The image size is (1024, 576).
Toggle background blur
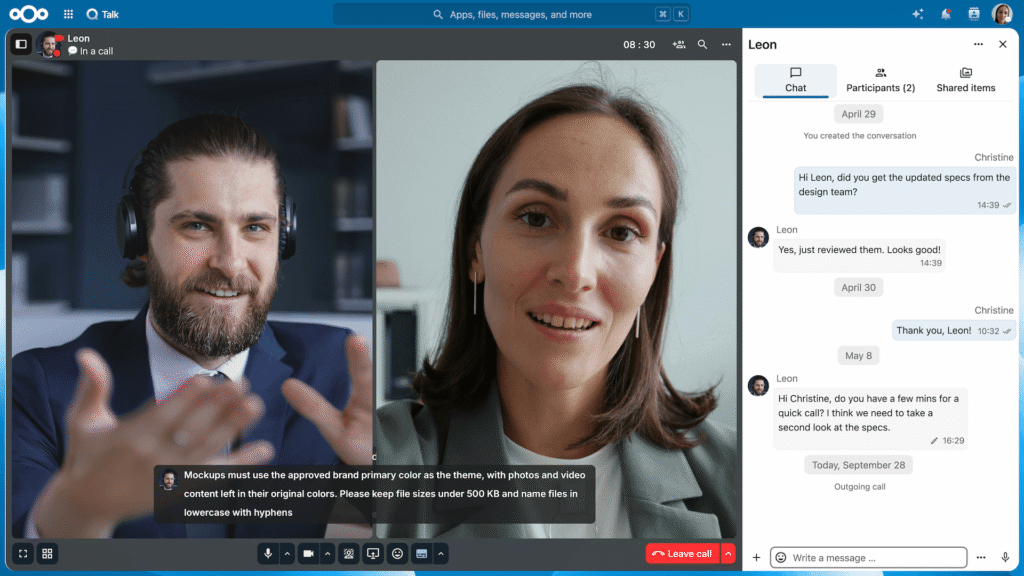coord(349,554)
